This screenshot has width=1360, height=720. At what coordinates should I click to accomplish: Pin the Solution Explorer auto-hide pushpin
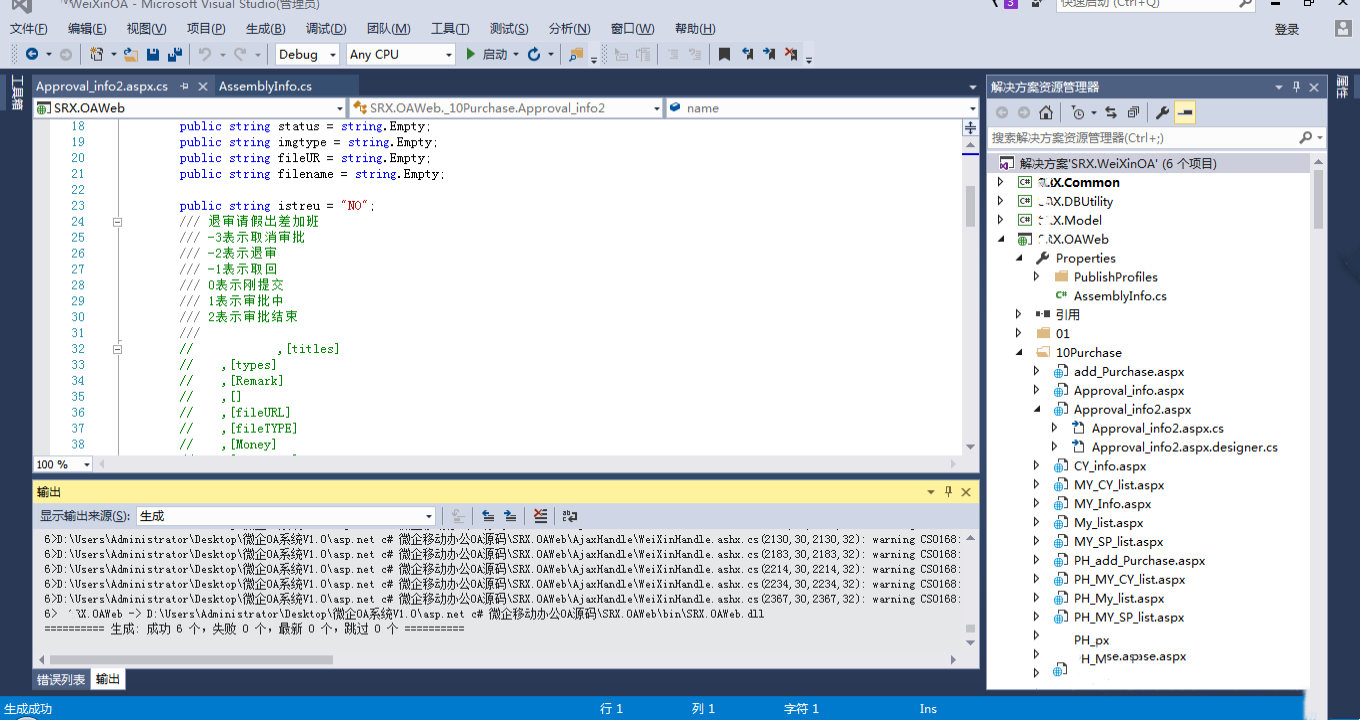[1296, 87]
